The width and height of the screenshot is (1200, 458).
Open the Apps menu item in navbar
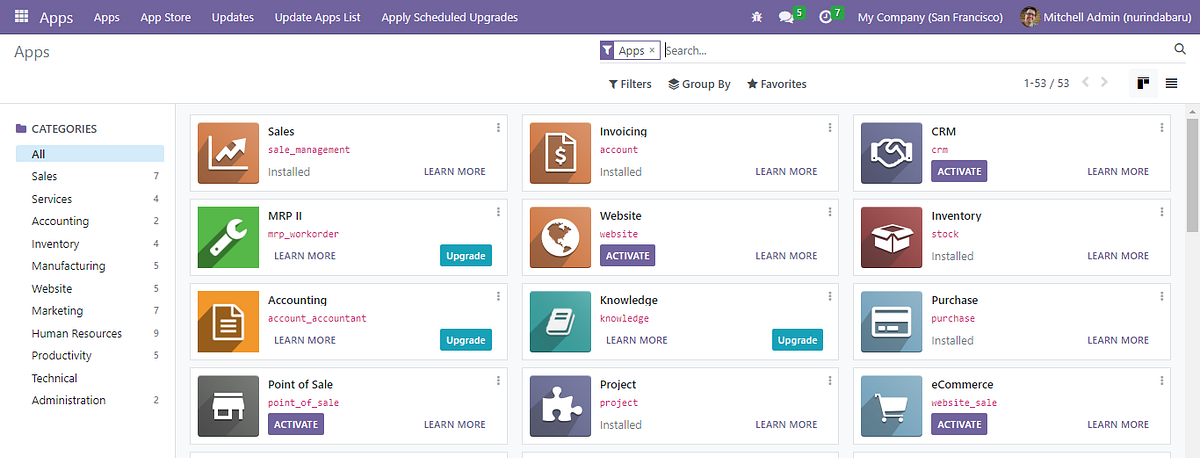pos(107,17)
